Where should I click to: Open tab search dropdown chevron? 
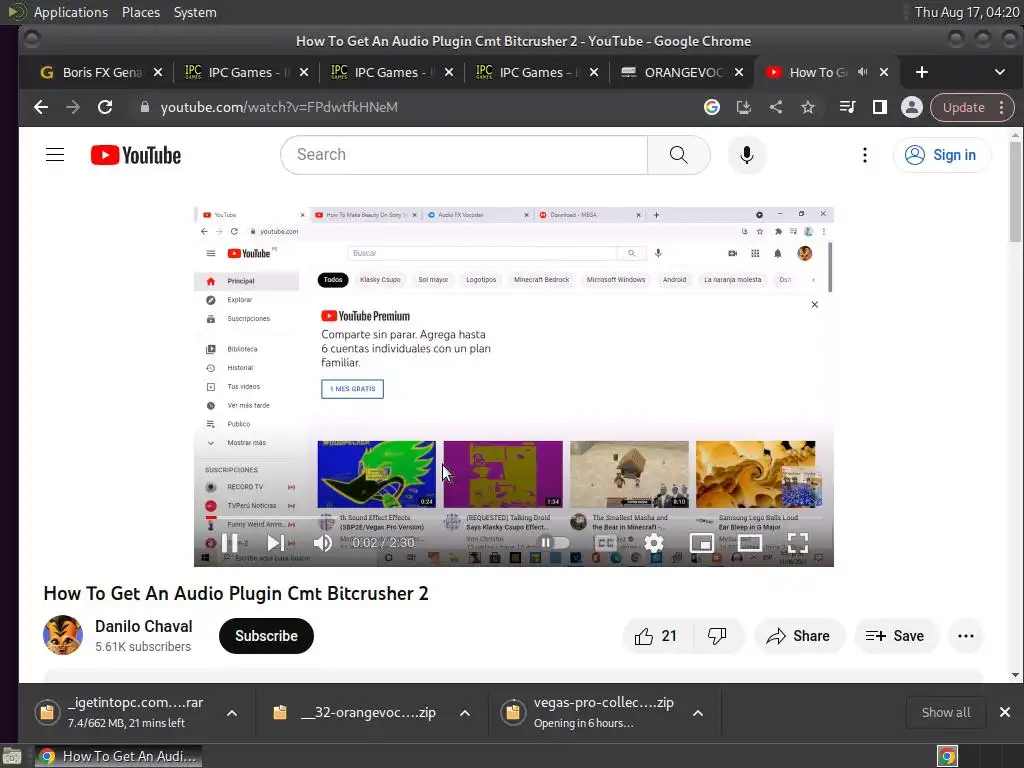coord(1000,72)
